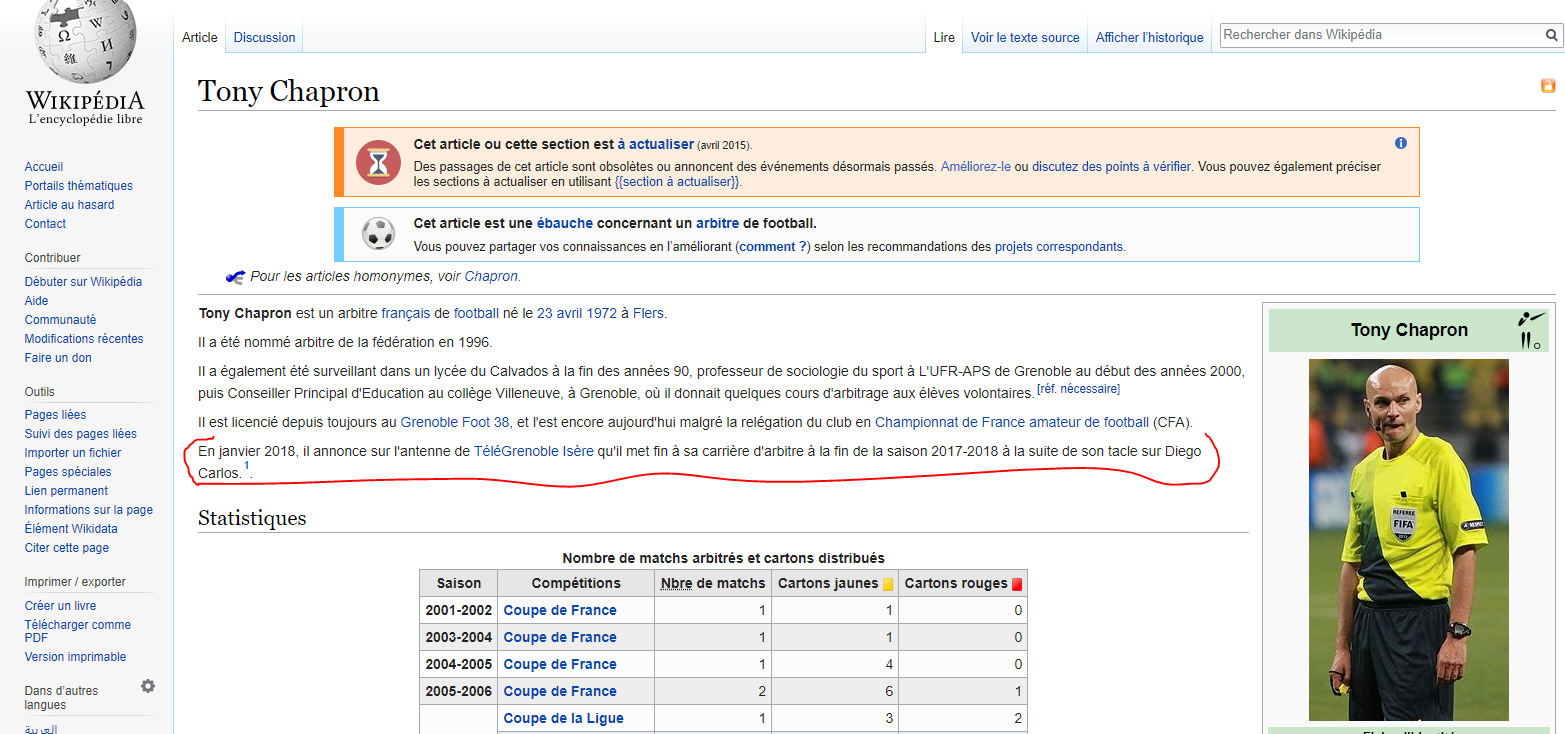The height and width of the screenshot is (734, 1565).
Task: Open 'Lien permanent' link
Action: [66, 491]
